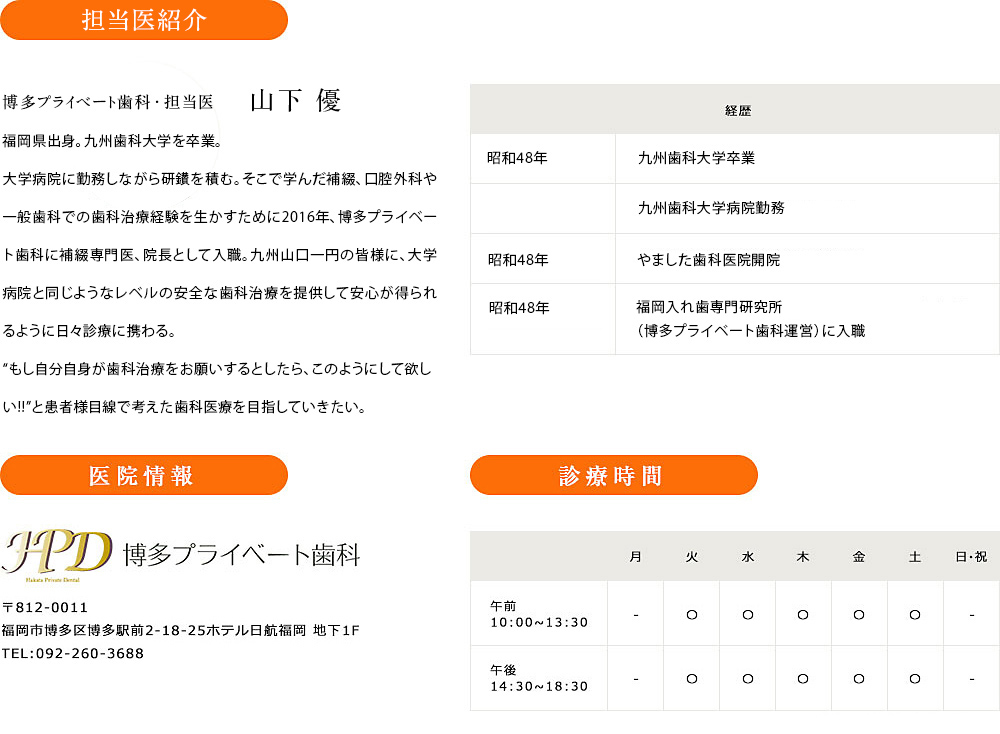Click the Tuesday morning circle mark

click(x=691, y=615)
